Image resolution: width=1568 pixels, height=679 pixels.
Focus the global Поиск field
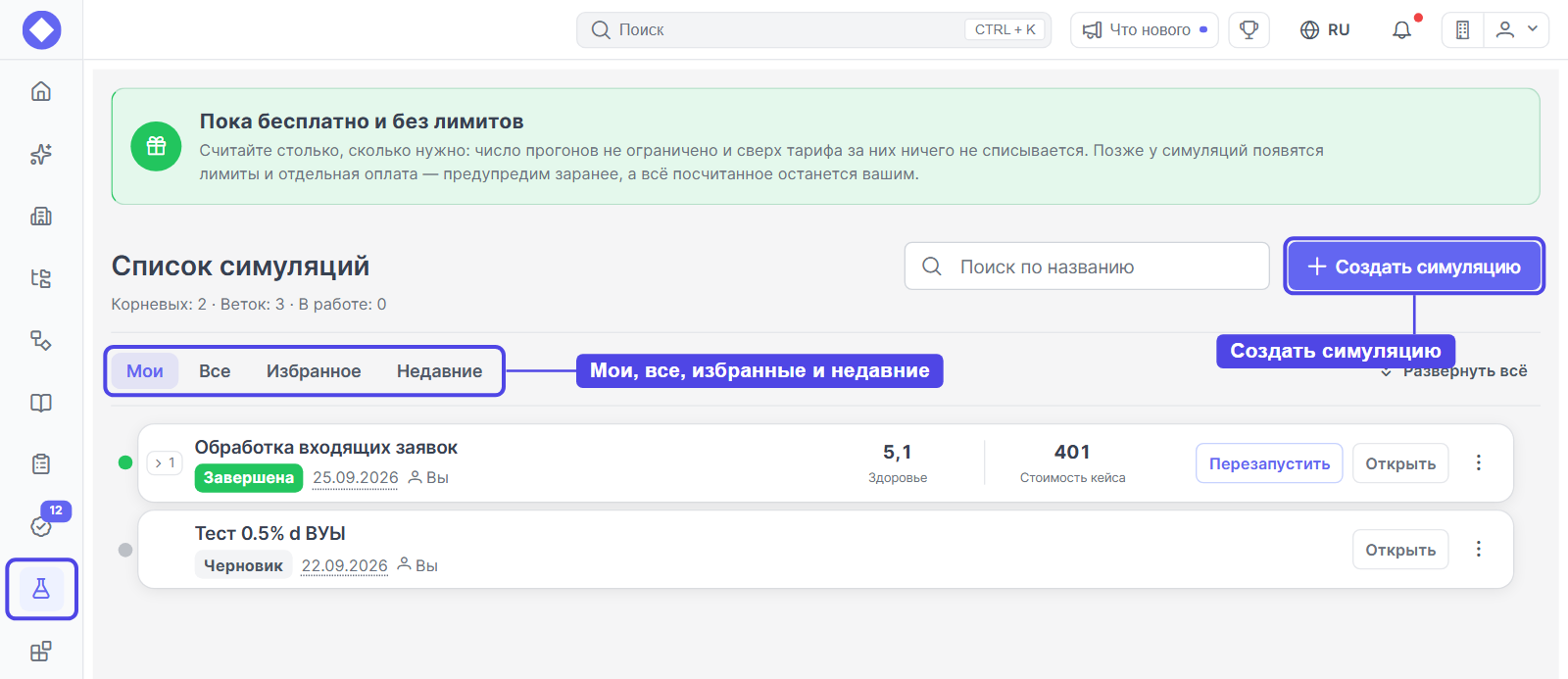coord(813,30)
